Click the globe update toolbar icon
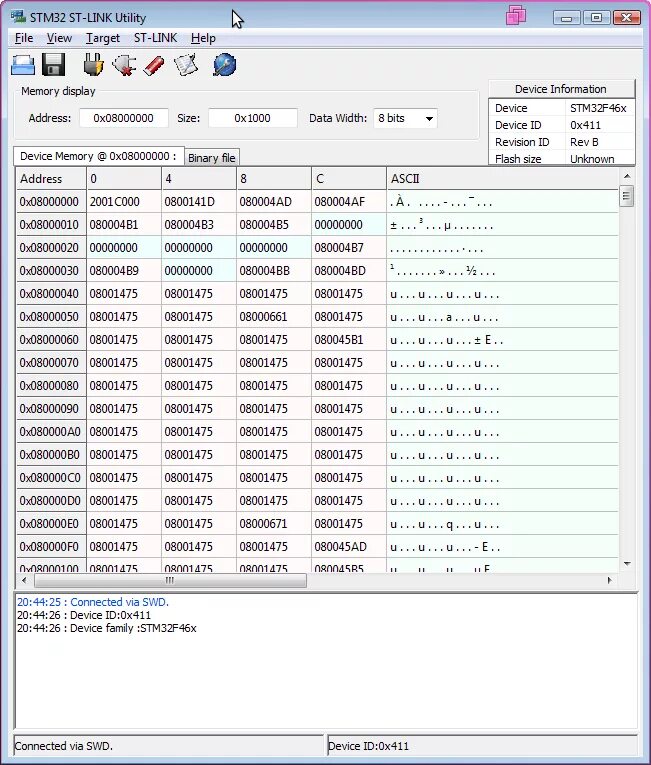The image size is (651, 765). (225, 65)
